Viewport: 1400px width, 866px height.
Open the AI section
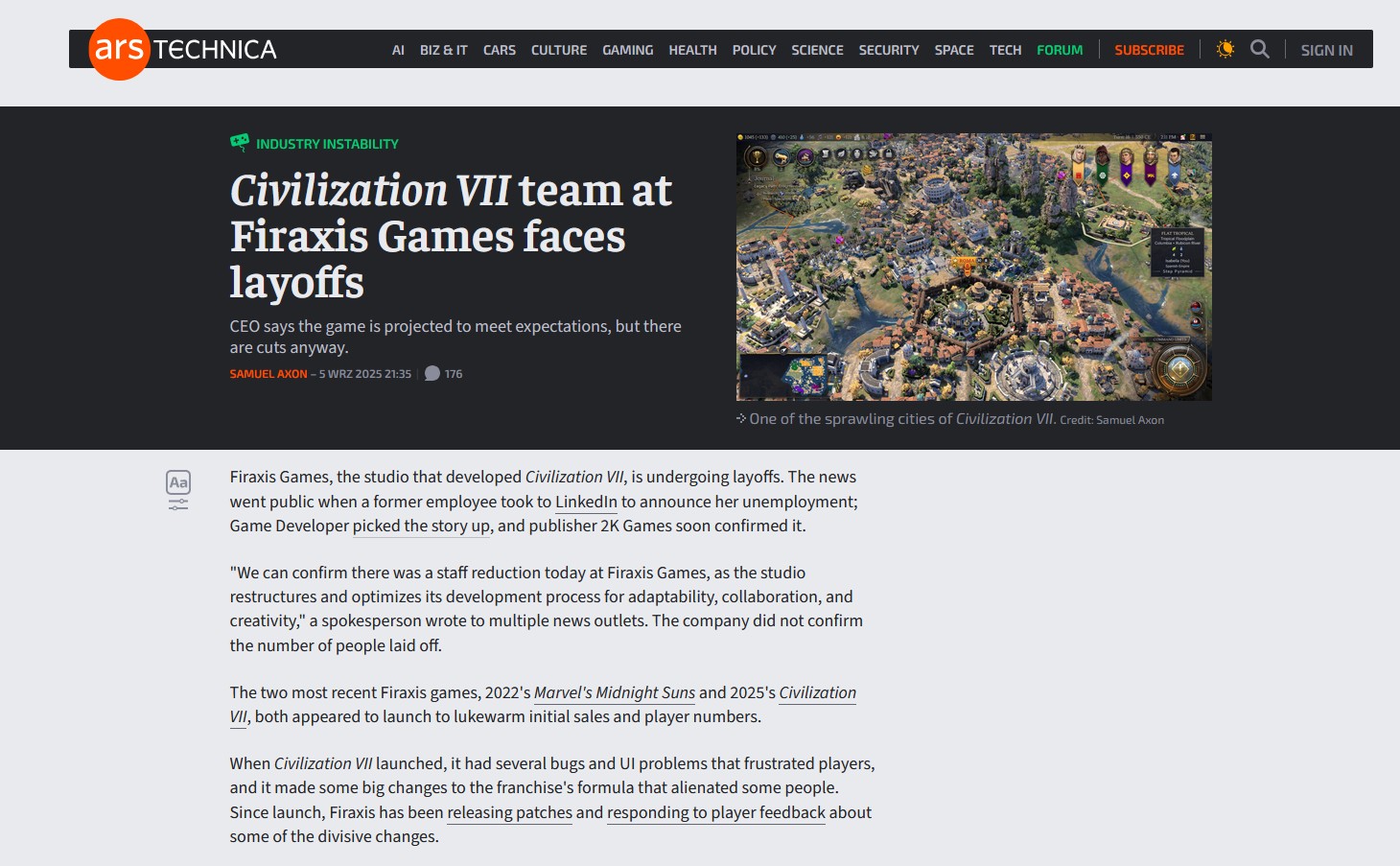click(x=398, y=50)
